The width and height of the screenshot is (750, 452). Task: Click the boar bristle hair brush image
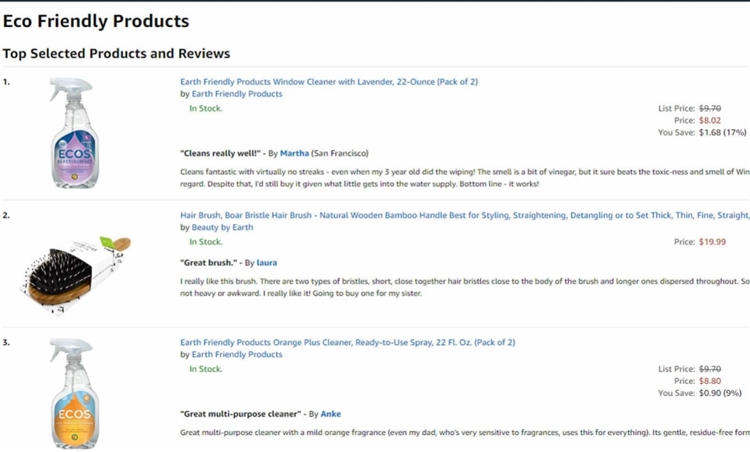click(x=76, y=273)
